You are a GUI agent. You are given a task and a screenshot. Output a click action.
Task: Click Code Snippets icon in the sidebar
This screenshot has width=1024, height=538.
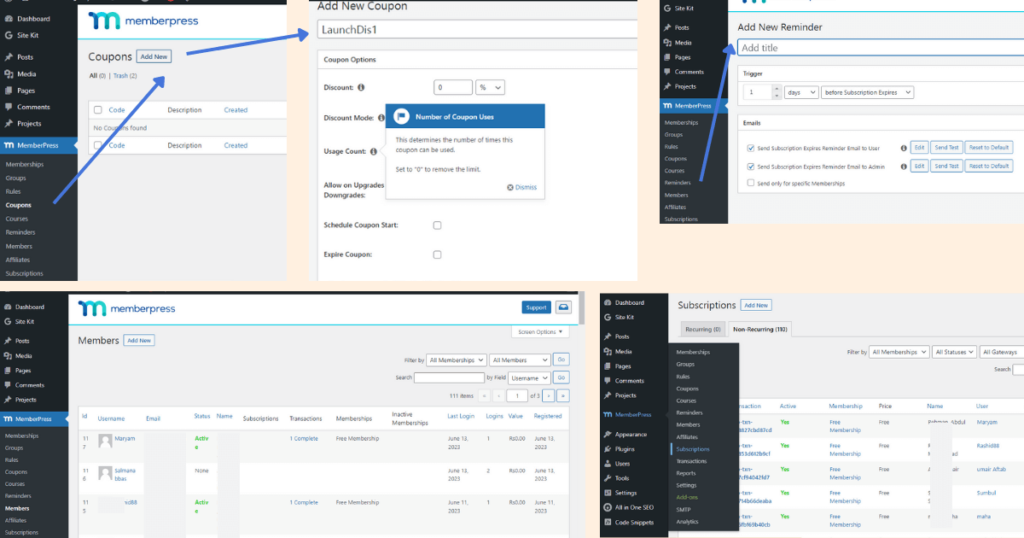coord(607,522)
